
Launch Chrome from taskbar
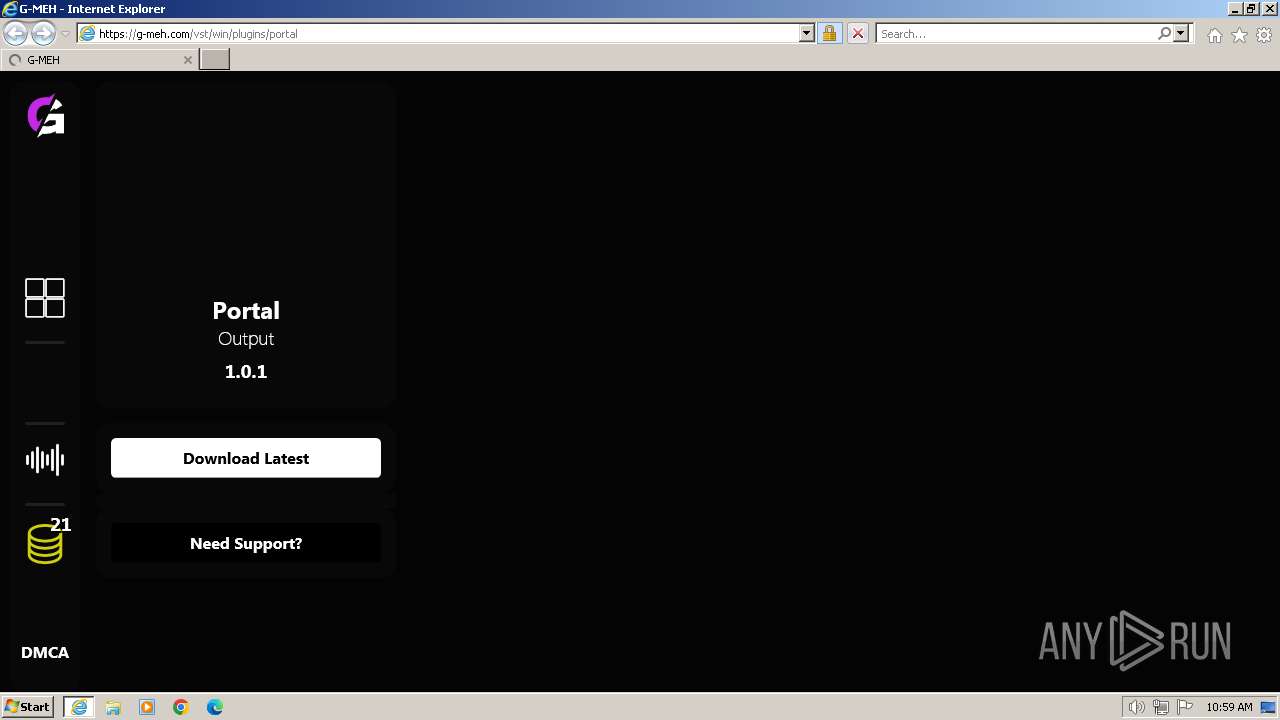click(x=181, y=707)
